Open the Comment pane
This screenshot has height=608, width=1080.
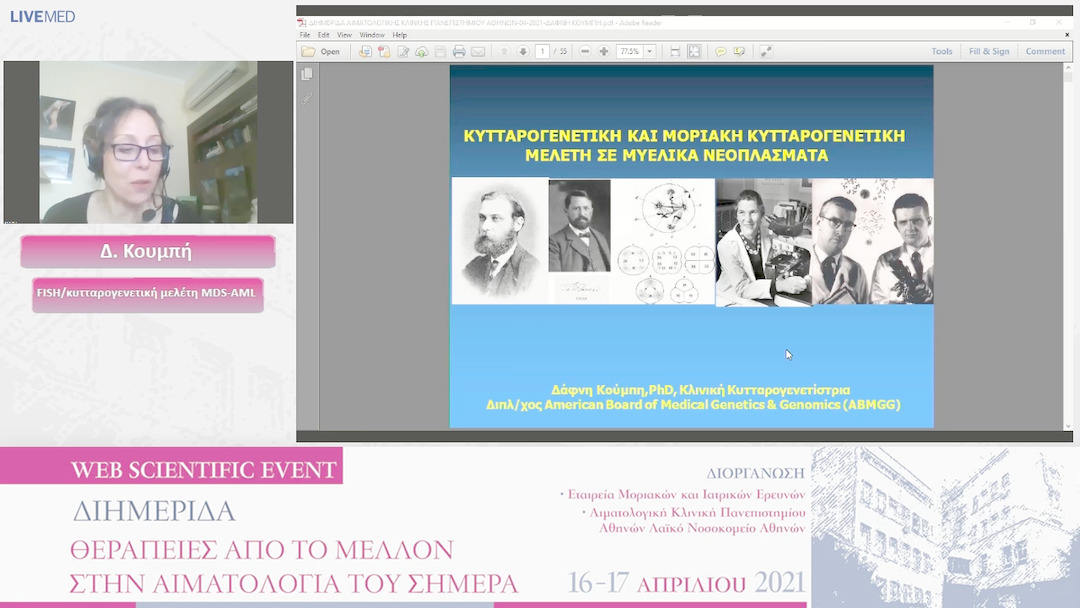(x=1045, y=52)
